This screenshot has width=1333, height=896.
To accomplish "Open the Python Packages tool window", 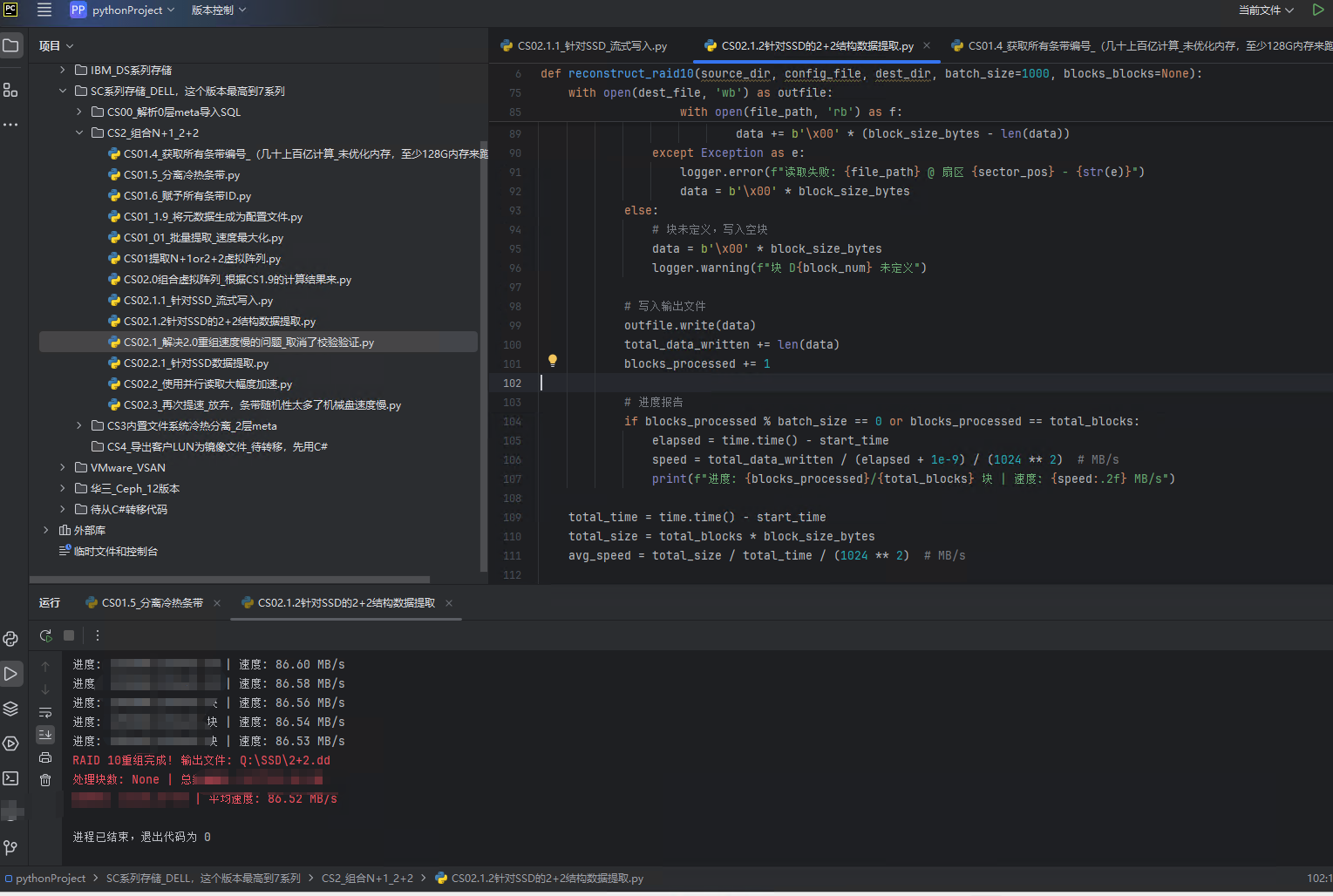I will (10, 709).
